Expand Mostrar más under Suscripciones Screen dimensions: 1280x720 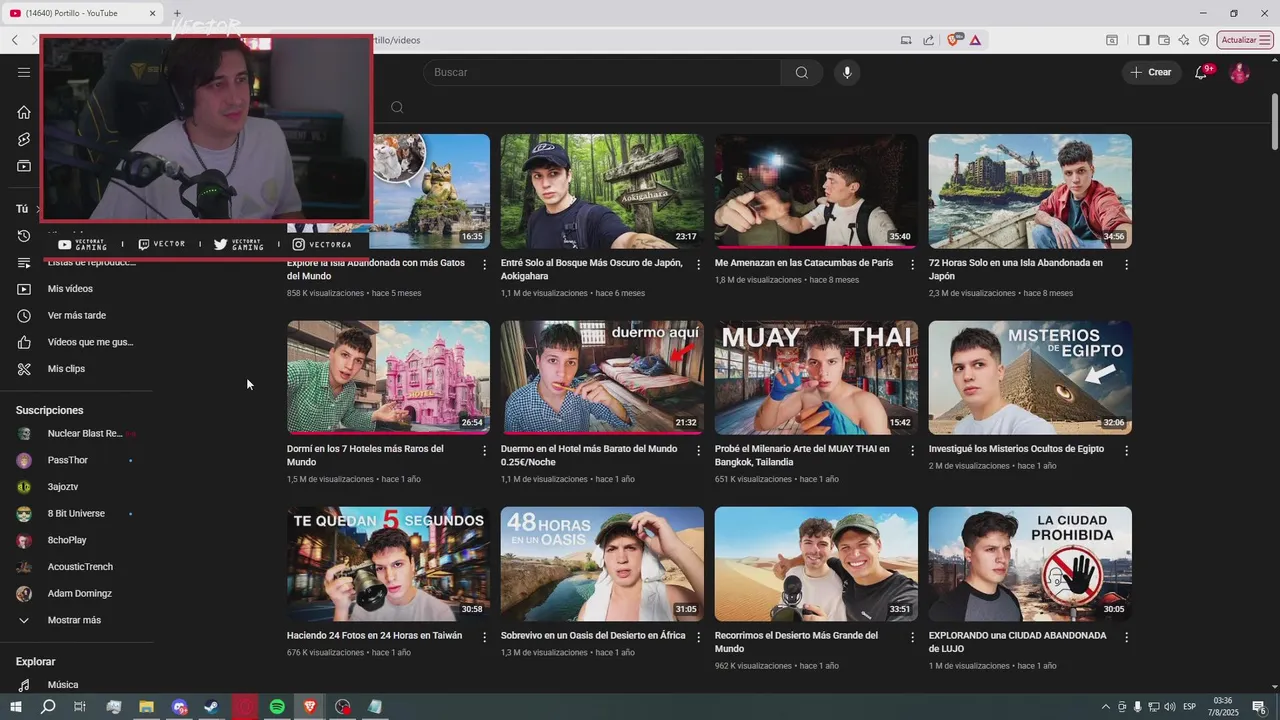76,620
